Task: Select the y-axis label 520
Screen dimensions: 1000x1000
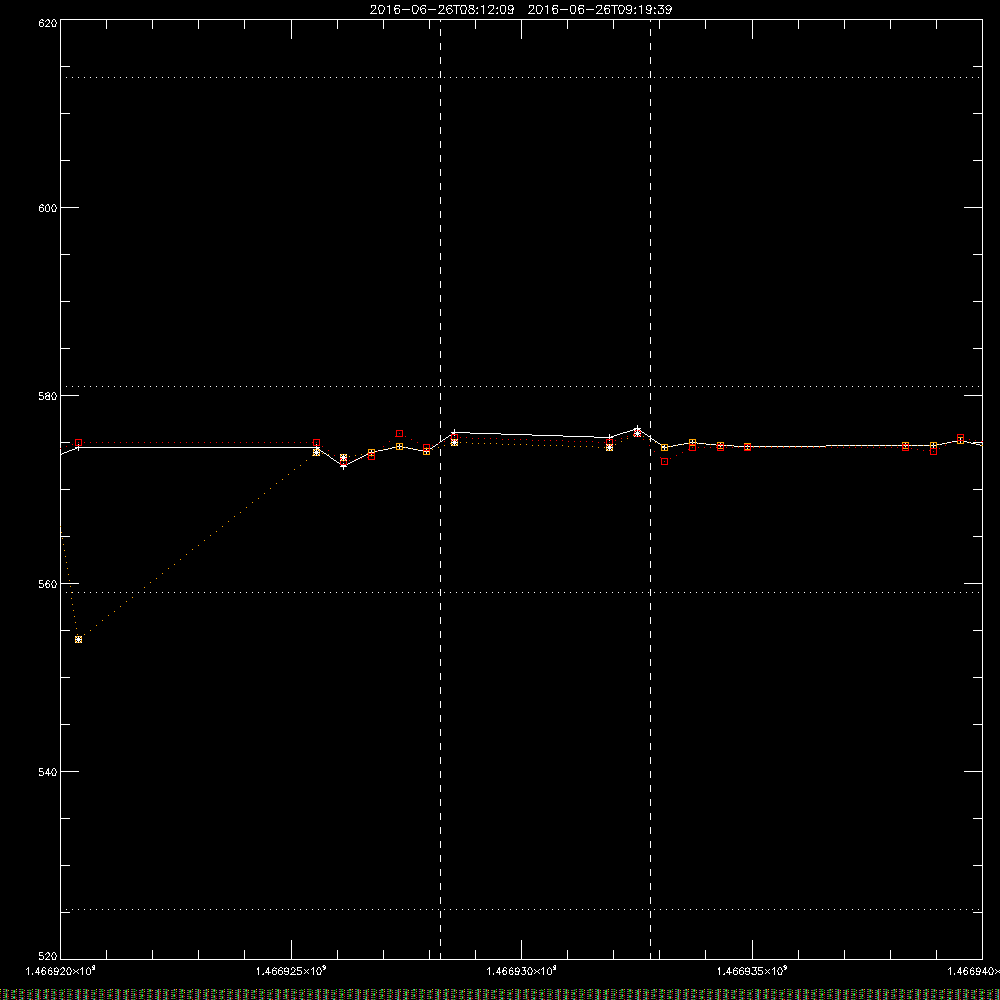Action: [48, 957]
